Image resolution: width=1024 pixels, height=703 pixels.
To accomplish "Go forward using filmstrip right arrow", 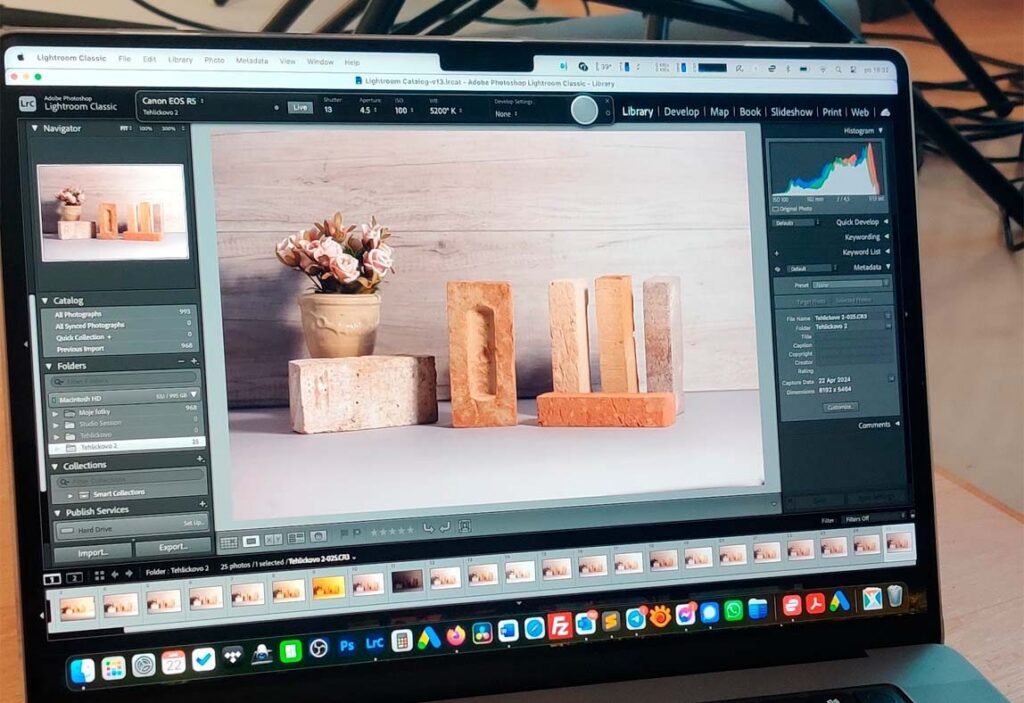I will (129, 574).
